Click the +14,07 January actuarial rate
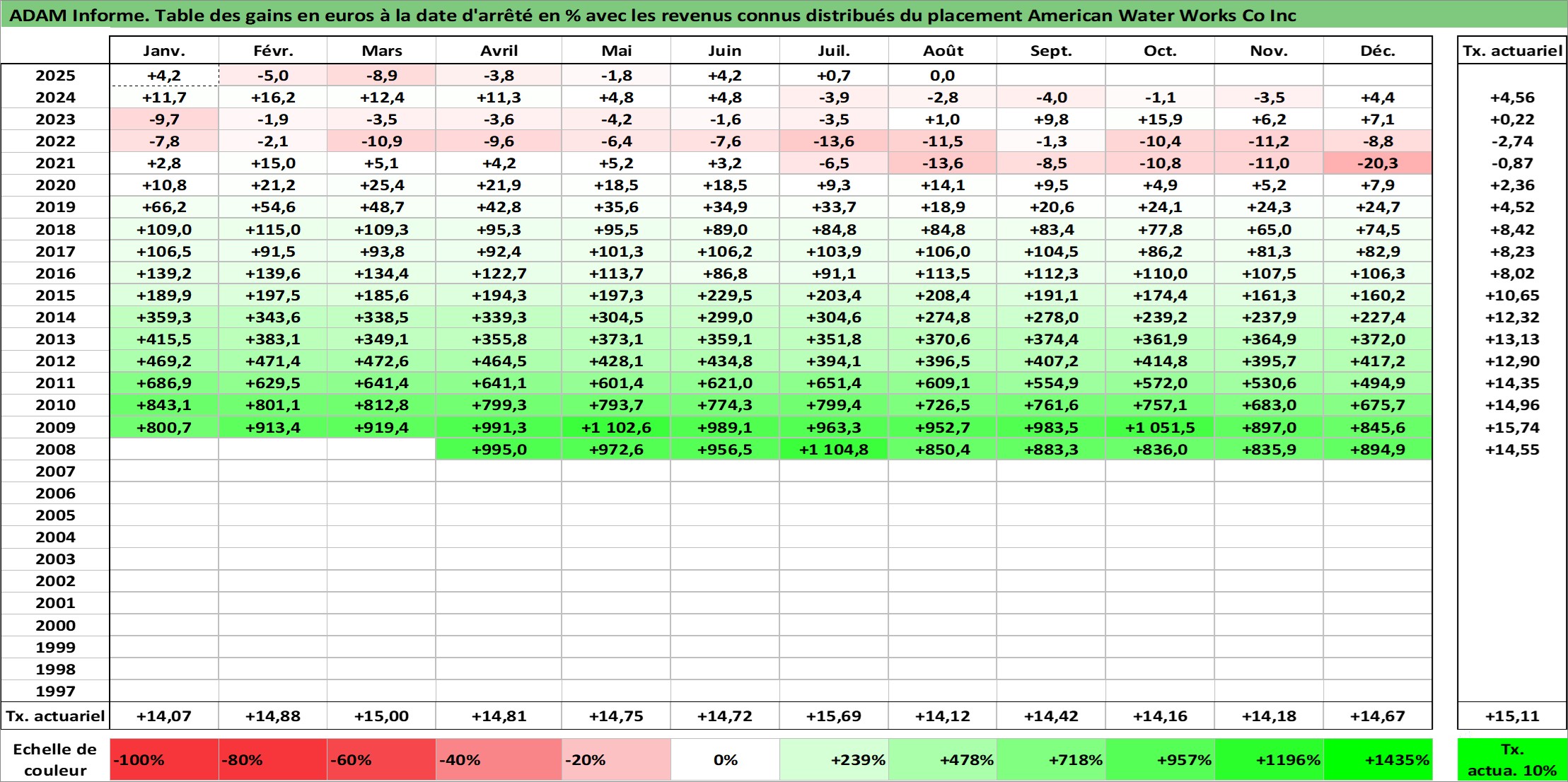Screen dimensions: 1568x782 (x=164, y=716)
